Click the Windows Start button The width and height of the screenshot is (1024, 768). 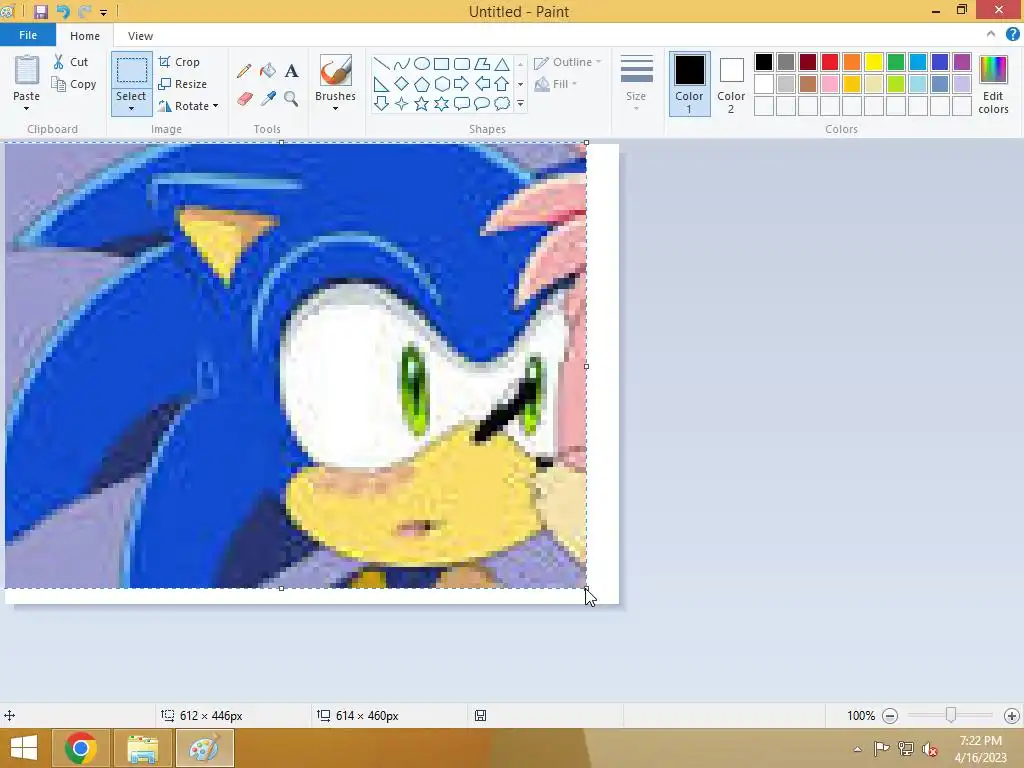pos(24,748)
